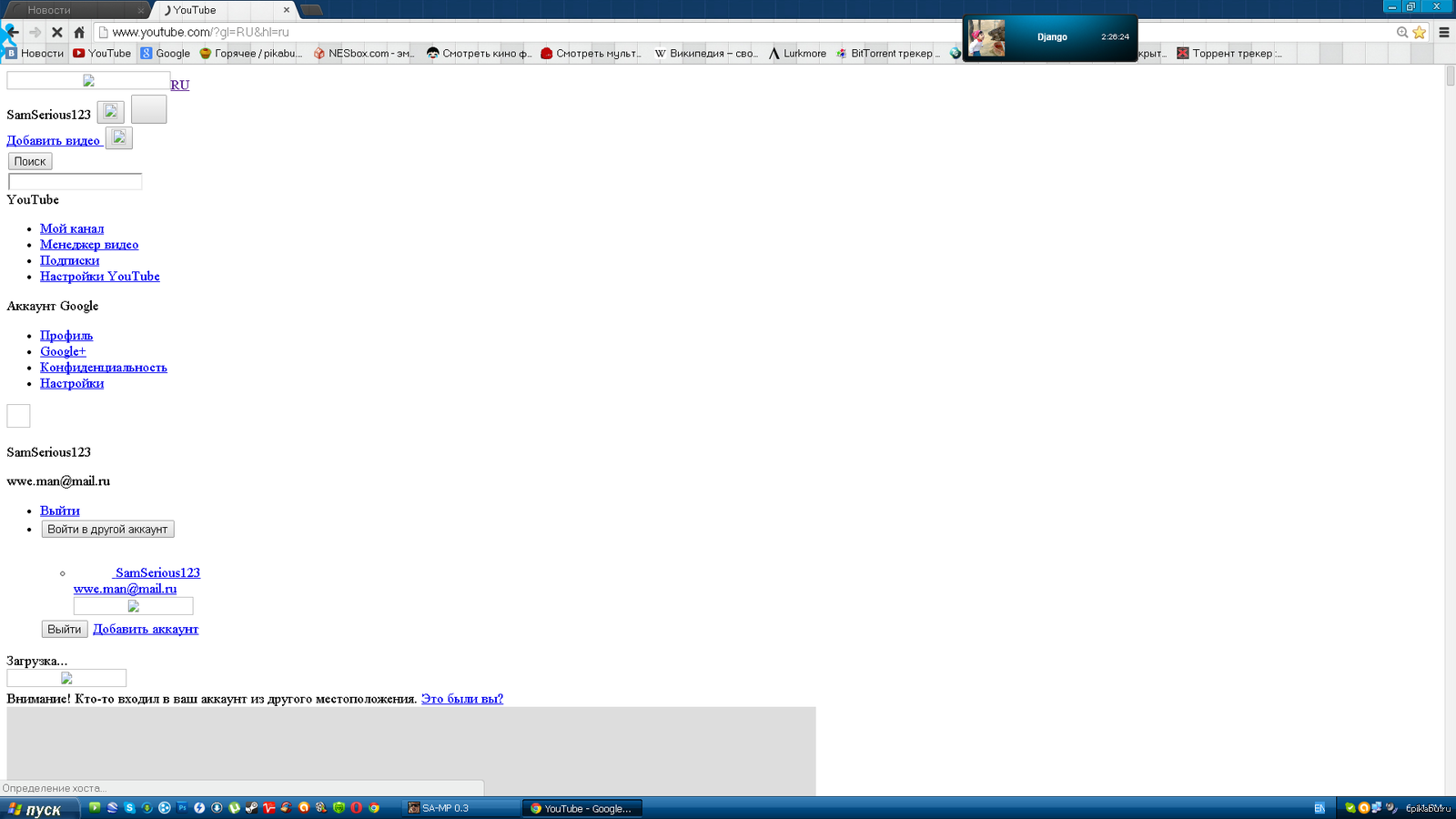
Task: Click the orange circular tray icon
Action: (1364, 808)
